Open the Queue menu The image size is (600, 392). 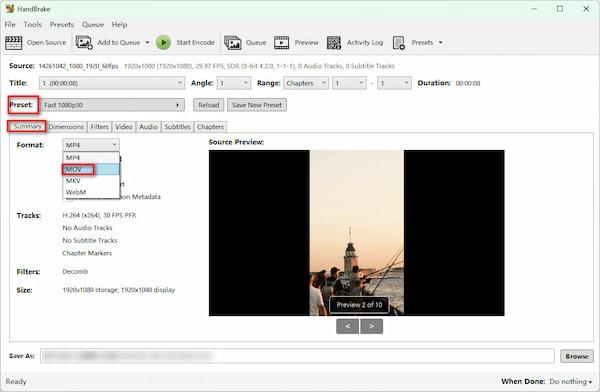point(93,24)
